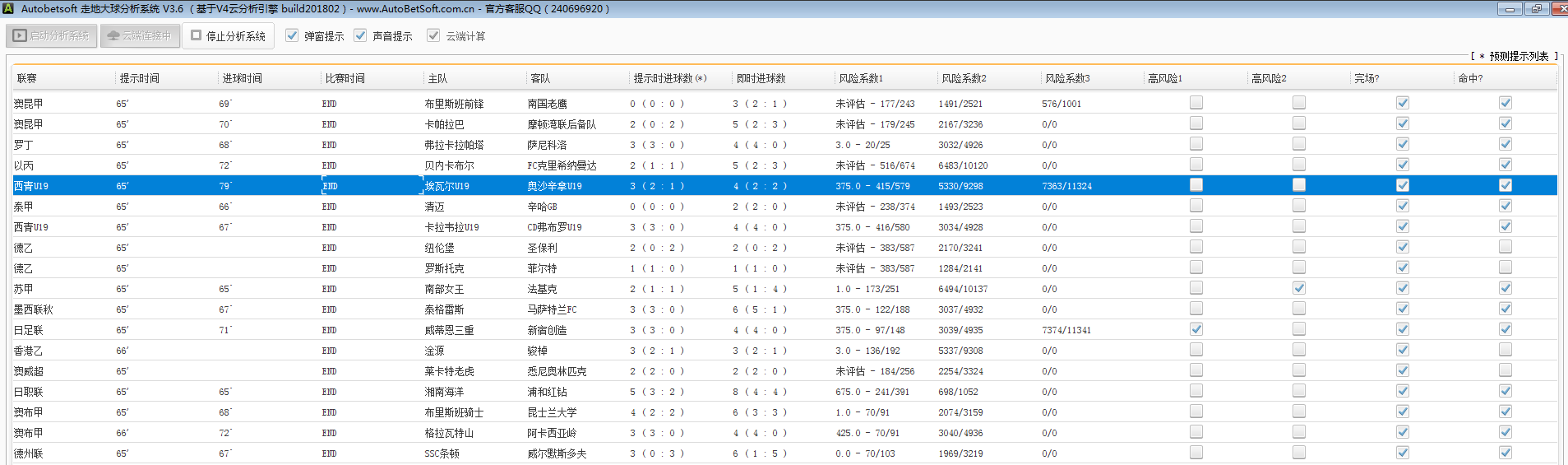Sort by the 提示时间 column header
Screen dimensions: 1568x465
click(x=140, y=79)
